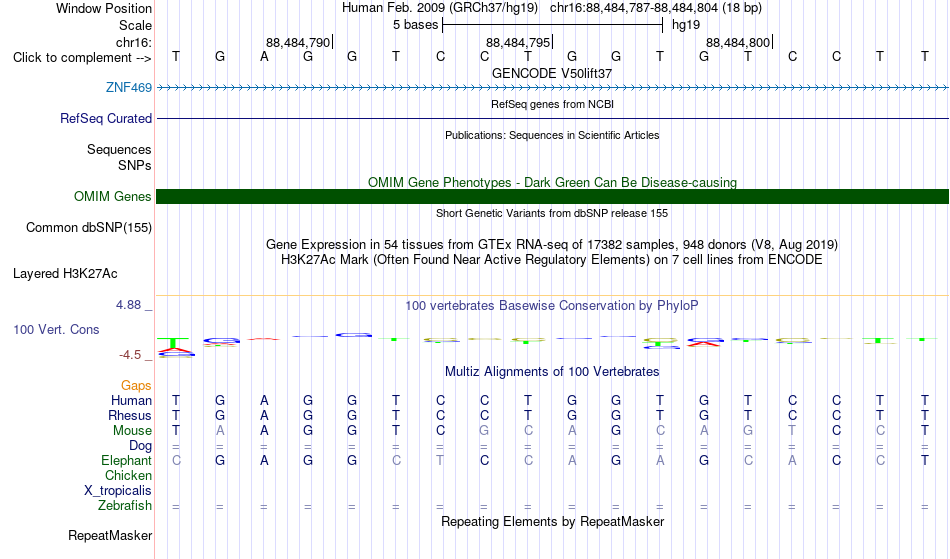Click the GENCODE V50lift37 track title
This screenshot has height=559, width=950.
pyautogui.click(x=552, y=73)
